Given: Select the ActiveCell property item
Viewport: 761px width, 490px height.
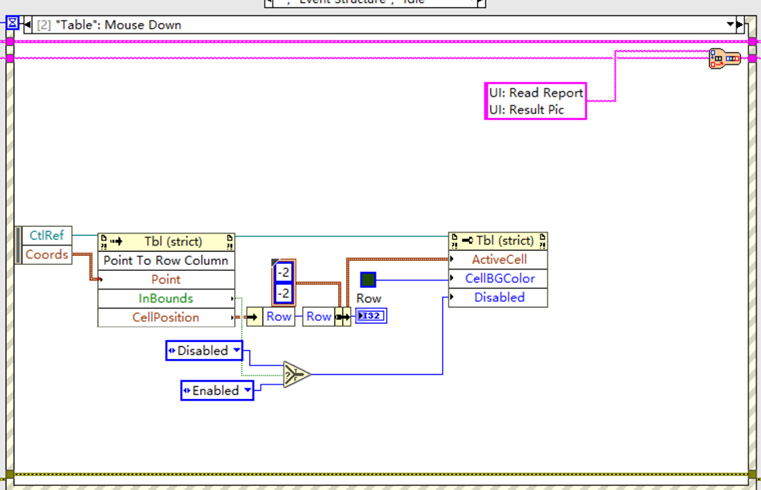Looking at the screenshot, I should (498, 260).
